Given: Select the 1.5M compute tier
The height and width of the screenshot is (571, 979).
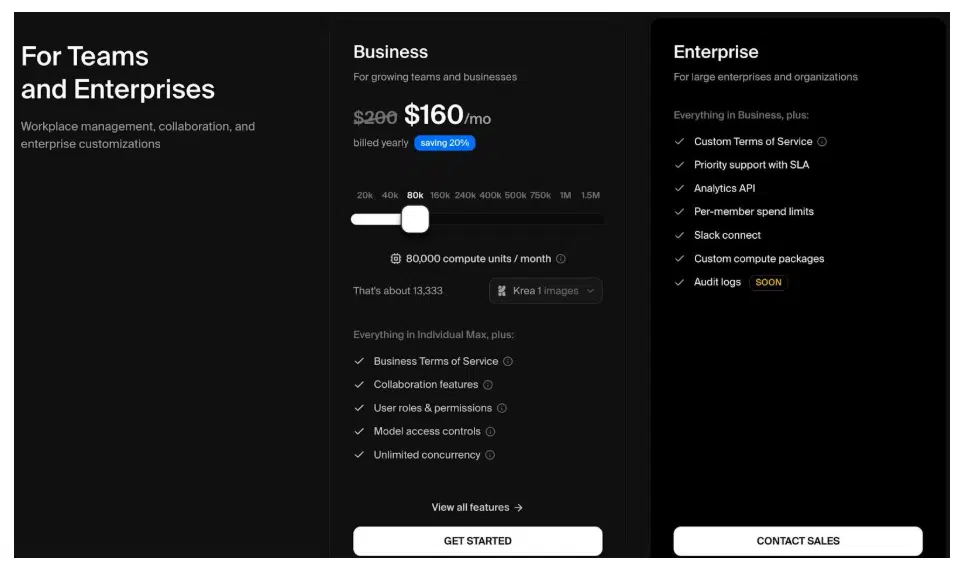Looking at the screenshot, I should click(x=590, y=196).
